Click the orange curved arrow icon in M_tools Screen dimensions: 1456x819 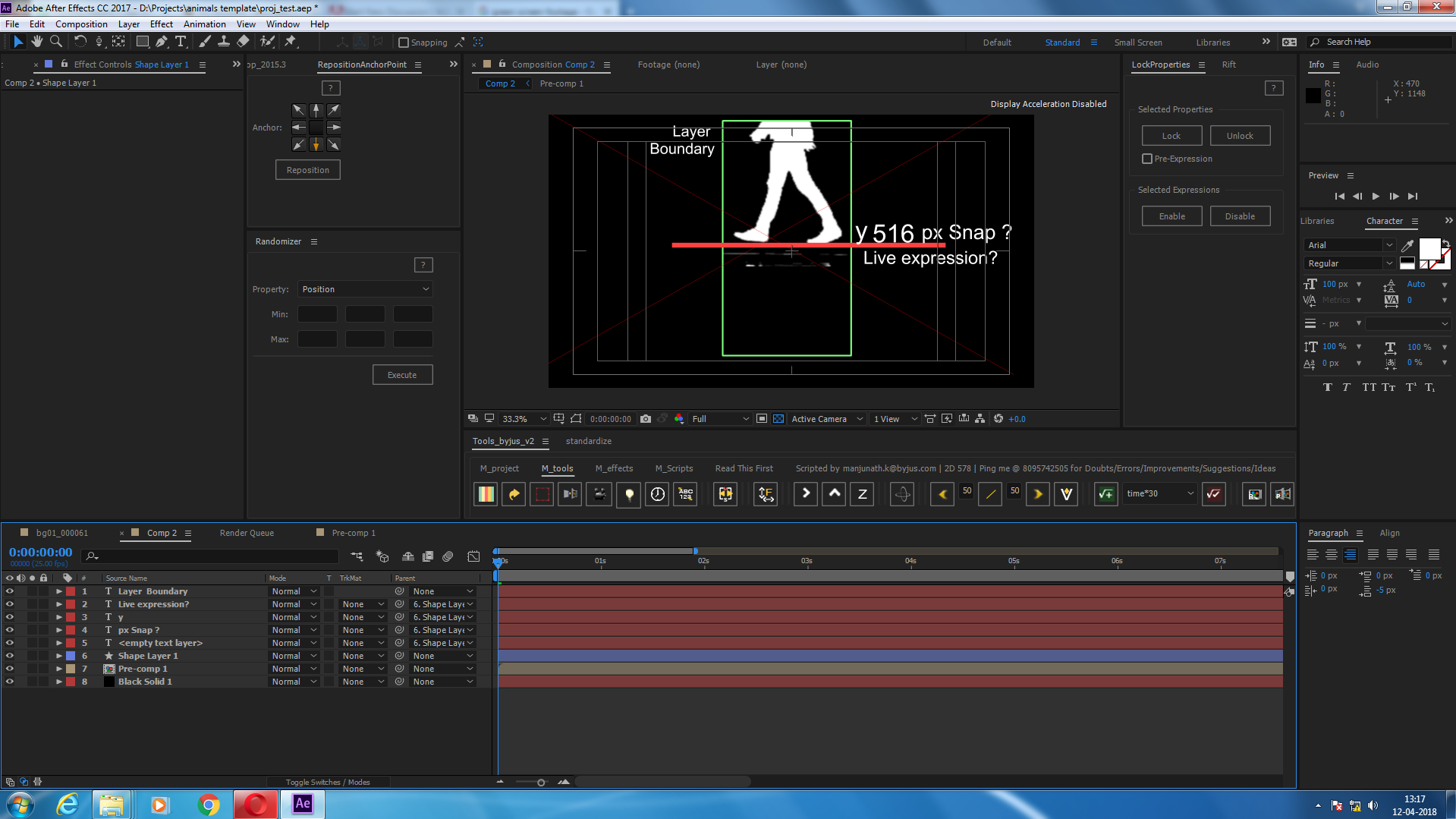point(514,494)
